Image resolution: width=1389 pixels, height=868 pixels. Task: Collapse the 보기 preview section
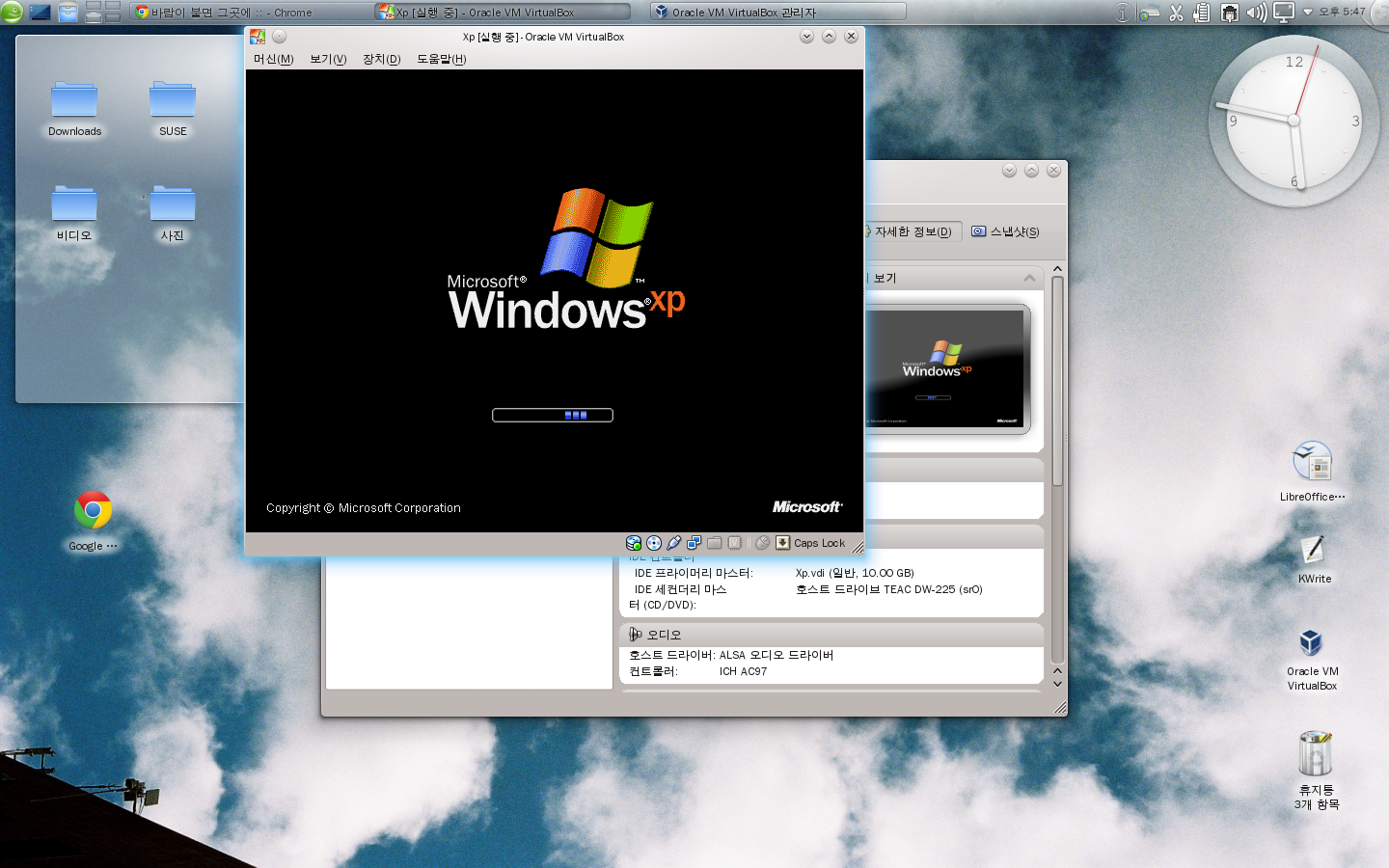click(x=1029, y=278)
